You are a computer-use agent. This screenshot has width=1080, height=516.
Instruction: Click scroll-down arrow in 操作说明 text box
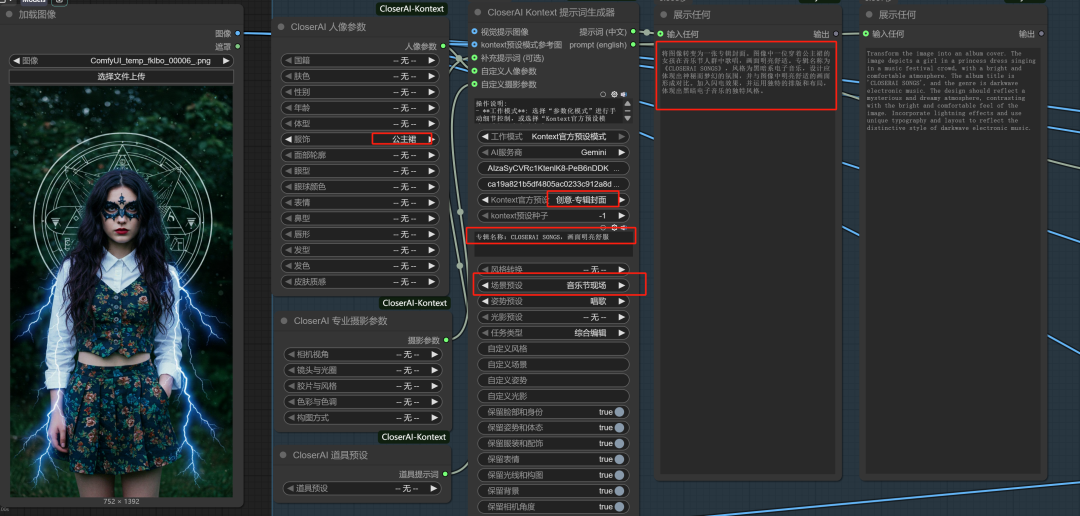tap(627, 118)
